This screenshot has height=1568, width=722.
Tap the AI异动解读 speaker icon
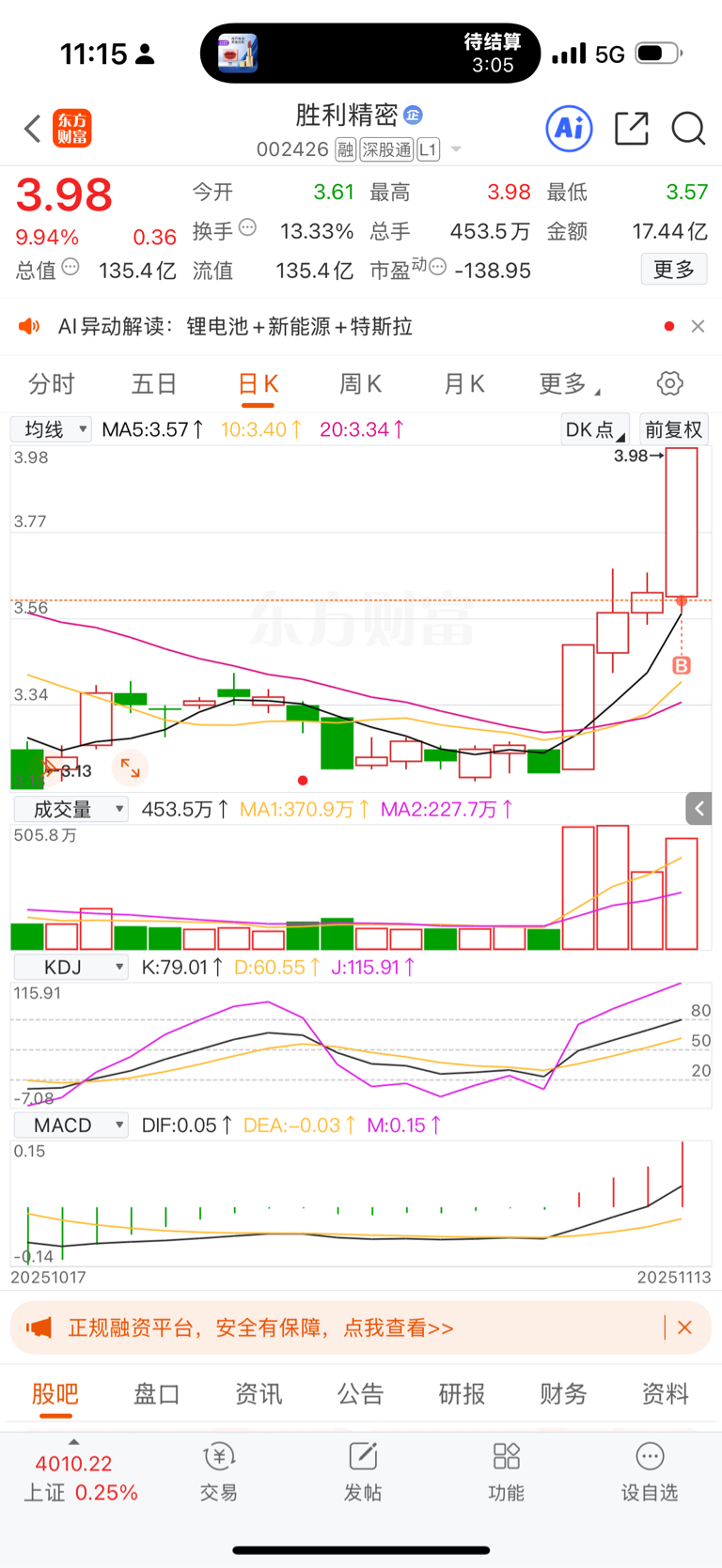coord(29,326)
